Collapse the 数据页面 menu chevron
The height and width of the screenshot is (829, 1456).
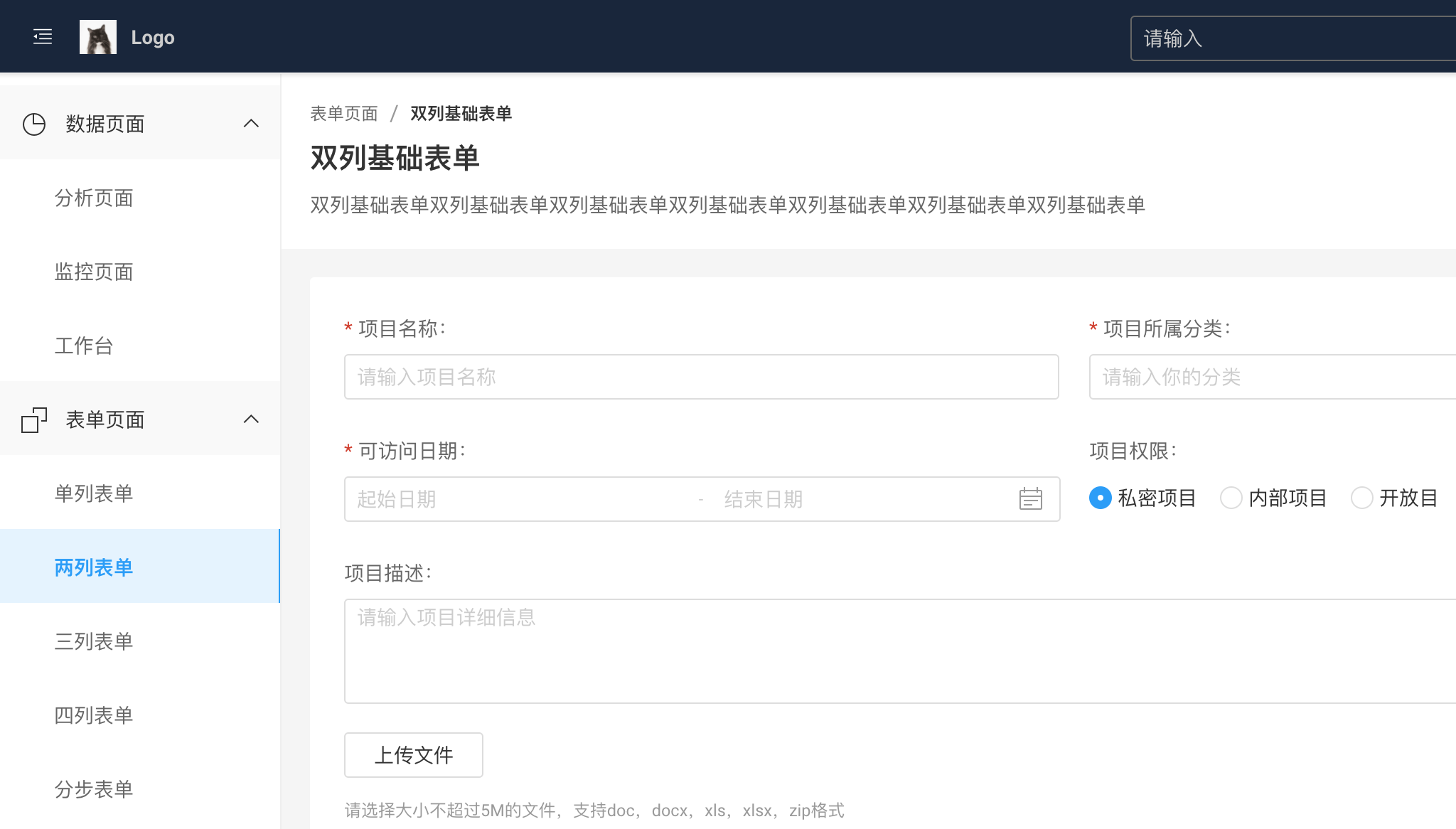(251, 124)
